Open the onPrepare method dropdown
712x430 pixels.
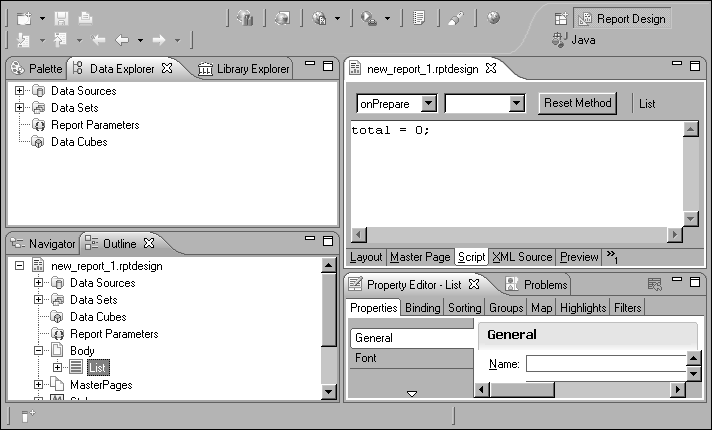428,104
